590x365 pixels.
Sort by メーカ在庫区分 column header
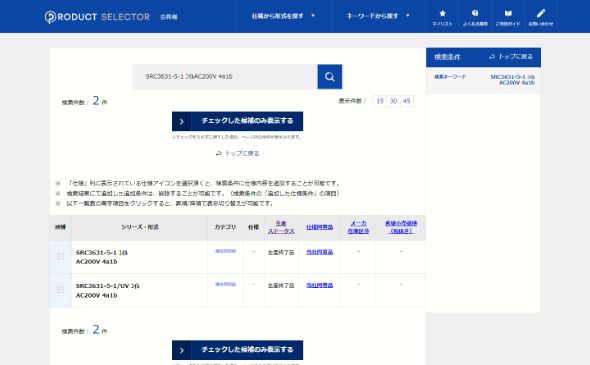(358, 227)
